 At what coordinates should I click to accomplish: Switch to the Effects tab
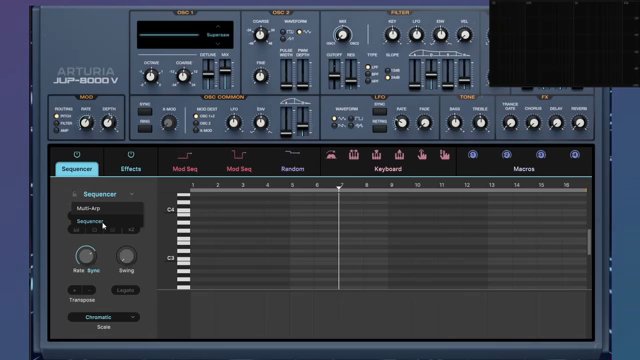click(131, 169)
